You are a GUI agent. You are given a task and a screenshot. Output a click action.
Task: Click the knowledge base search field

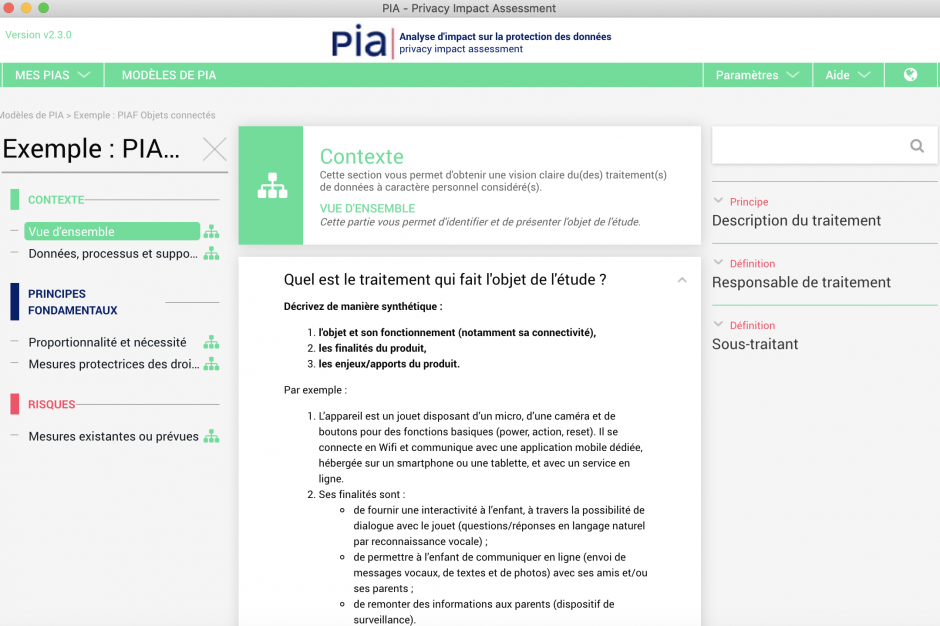point(824,145)
